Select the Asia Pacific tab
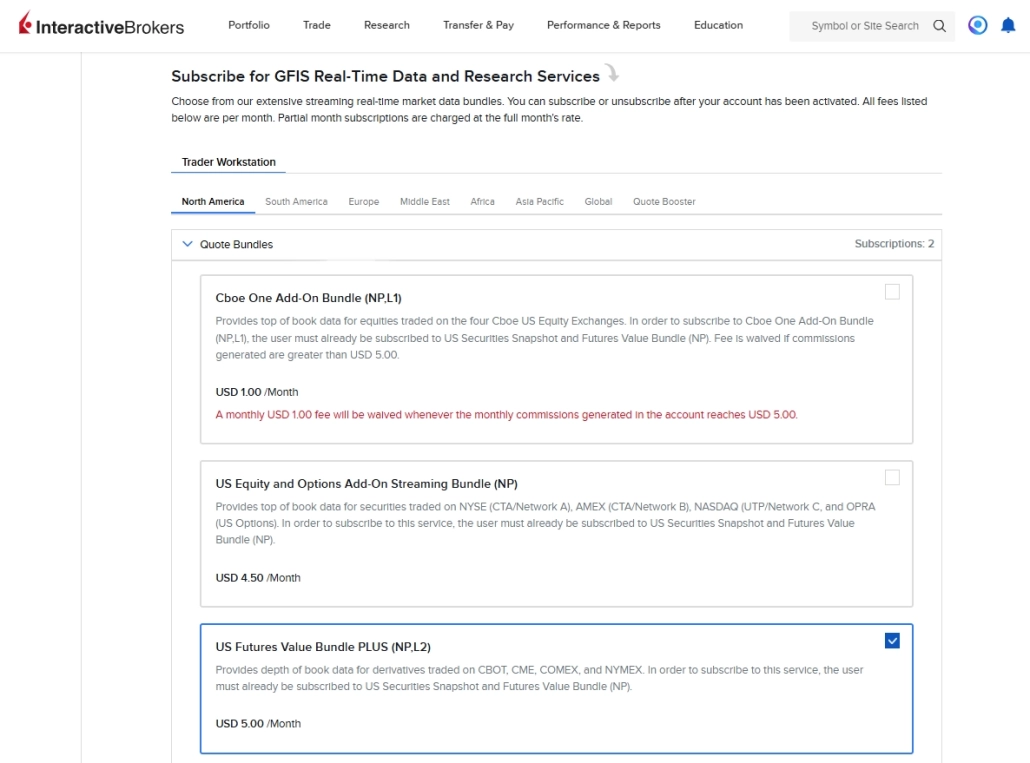The image size is (1030, 763). coord(539,201)
